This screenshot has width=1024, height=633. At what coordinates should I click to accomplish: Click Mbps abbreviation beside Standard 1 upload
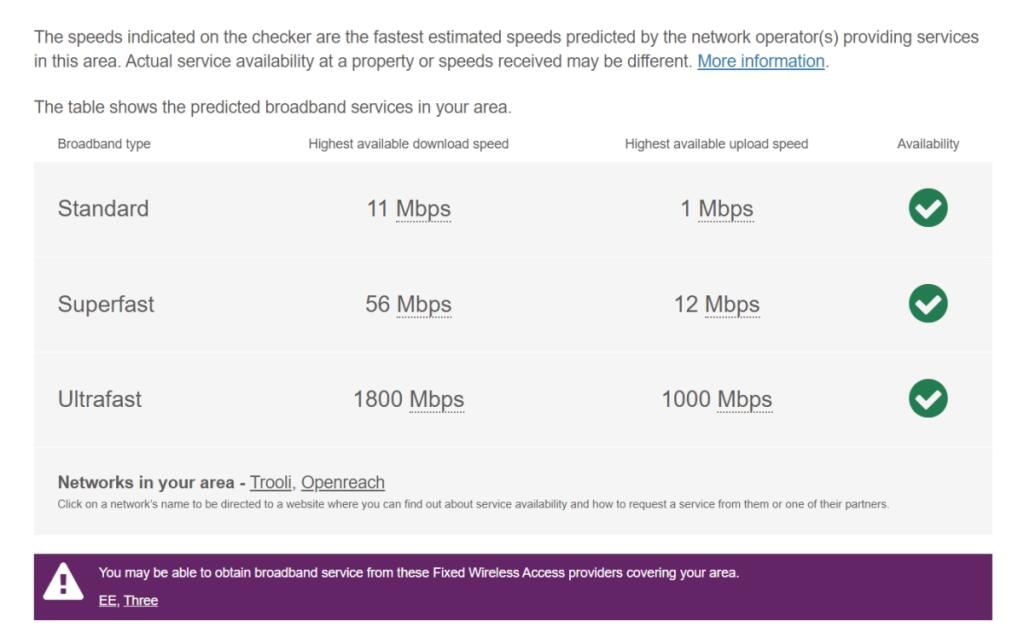click(x=726, y=209)
